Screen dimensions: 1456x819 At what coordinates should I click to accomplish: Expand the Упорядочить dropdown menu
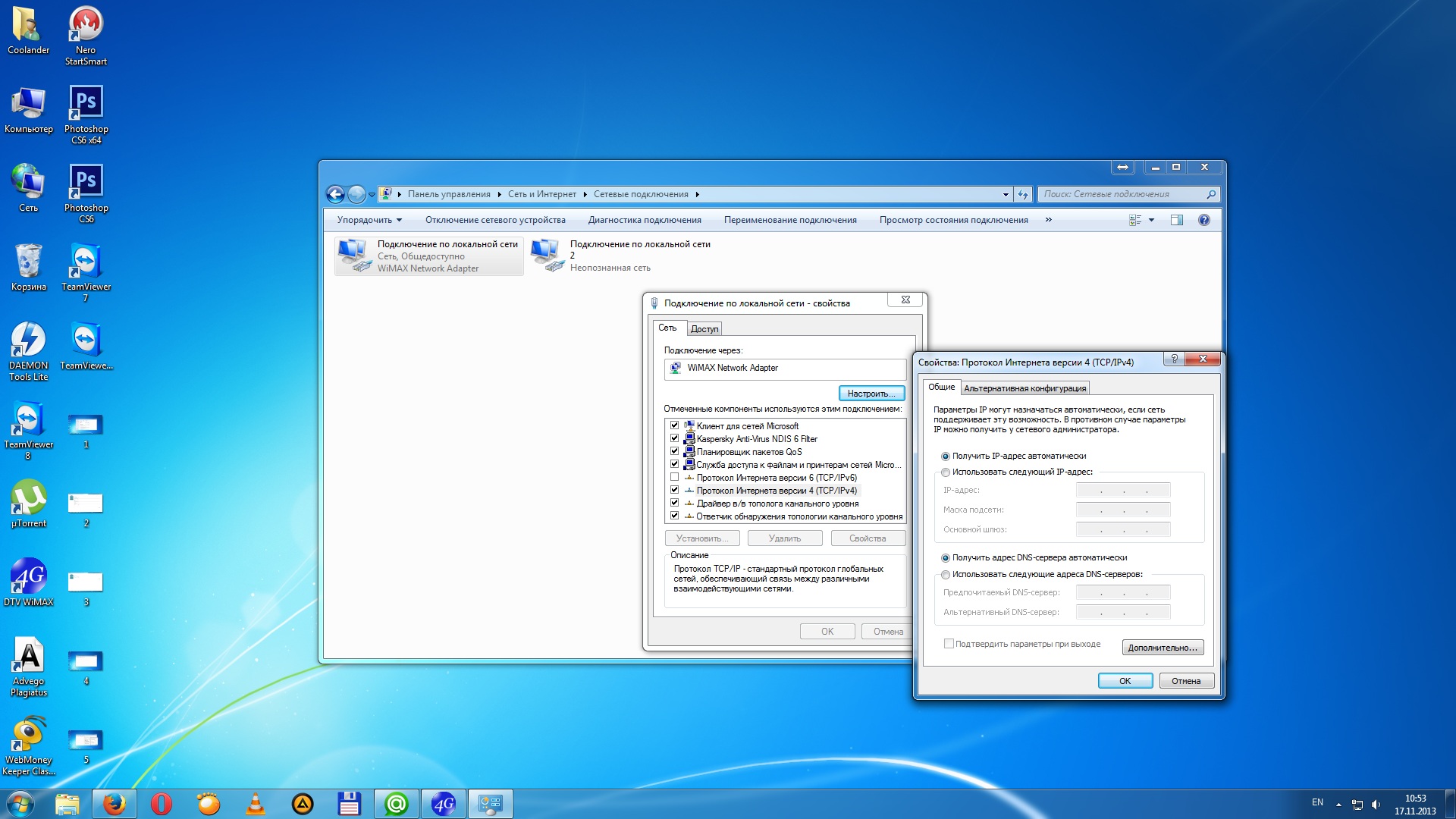click(x=369, y=220)
